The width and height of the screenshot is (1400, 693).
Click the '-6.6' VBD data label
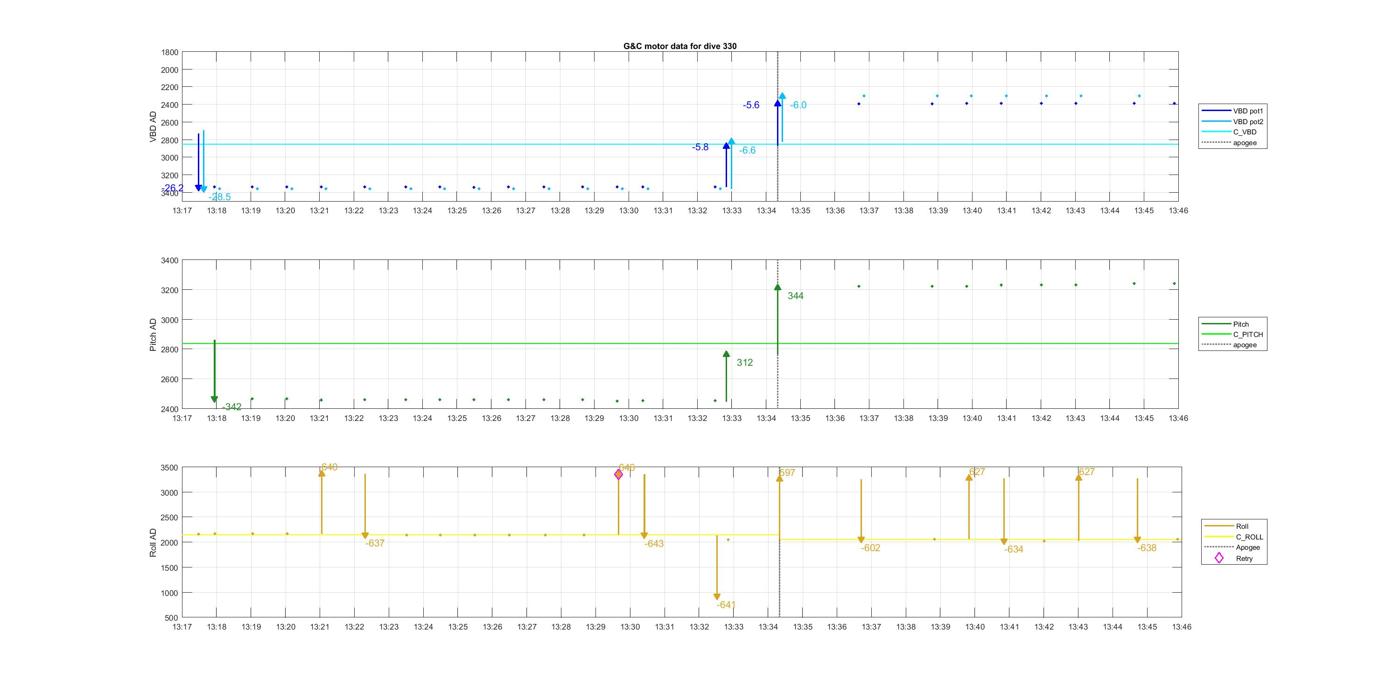747,150
